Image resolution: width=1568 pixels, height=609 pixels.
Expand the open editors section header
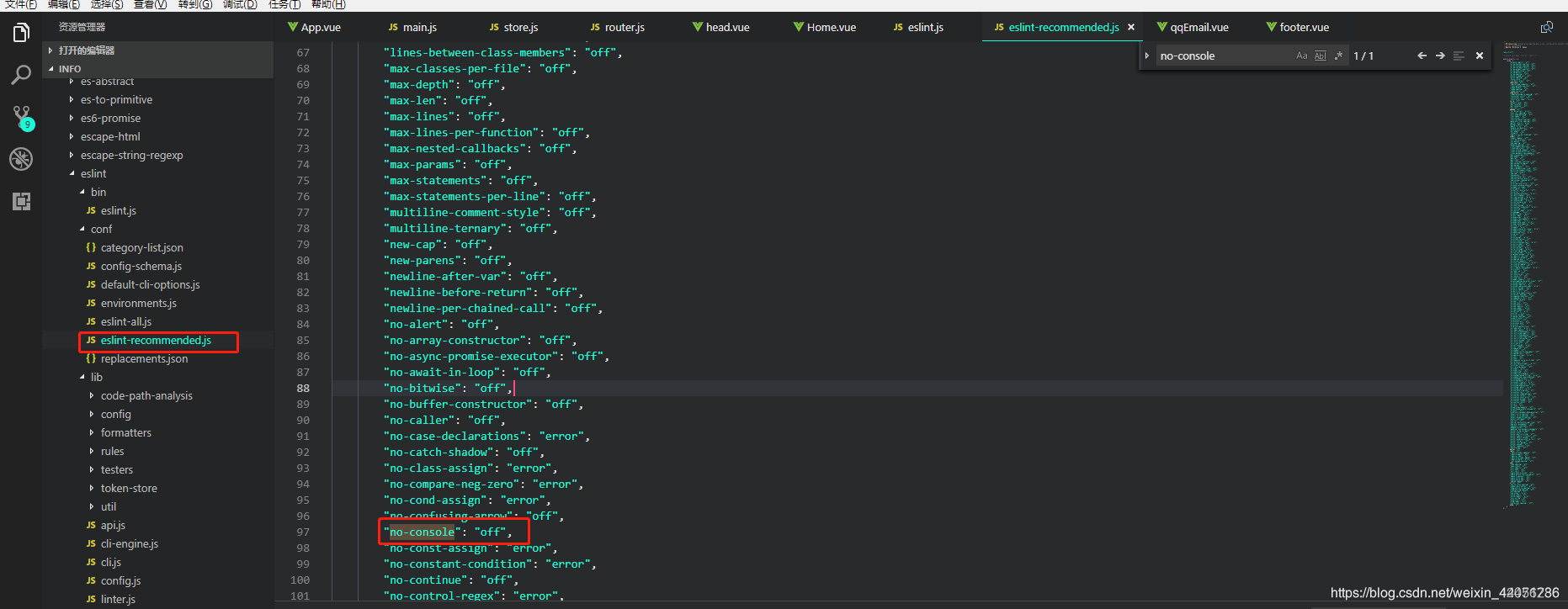(158, 50)
